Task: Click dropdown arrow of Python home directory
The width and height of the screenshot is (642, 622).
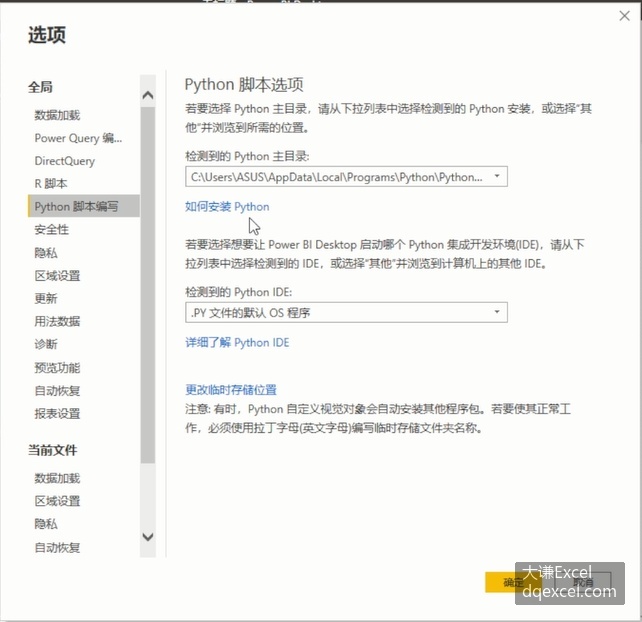Action: (x=497, y=176)
